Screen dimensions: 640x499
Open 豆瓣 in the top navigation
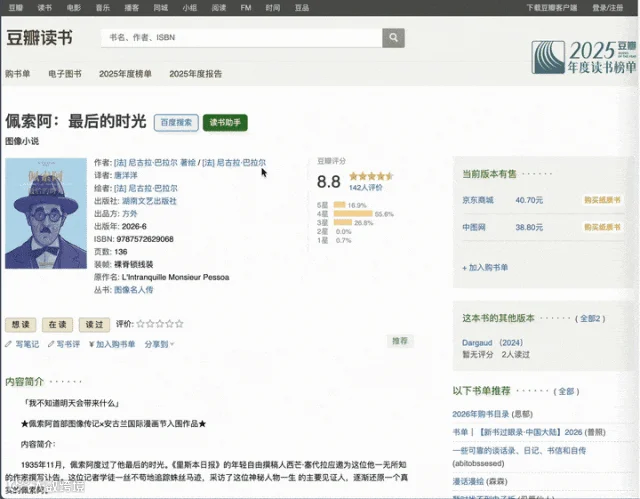coord(16,8)
